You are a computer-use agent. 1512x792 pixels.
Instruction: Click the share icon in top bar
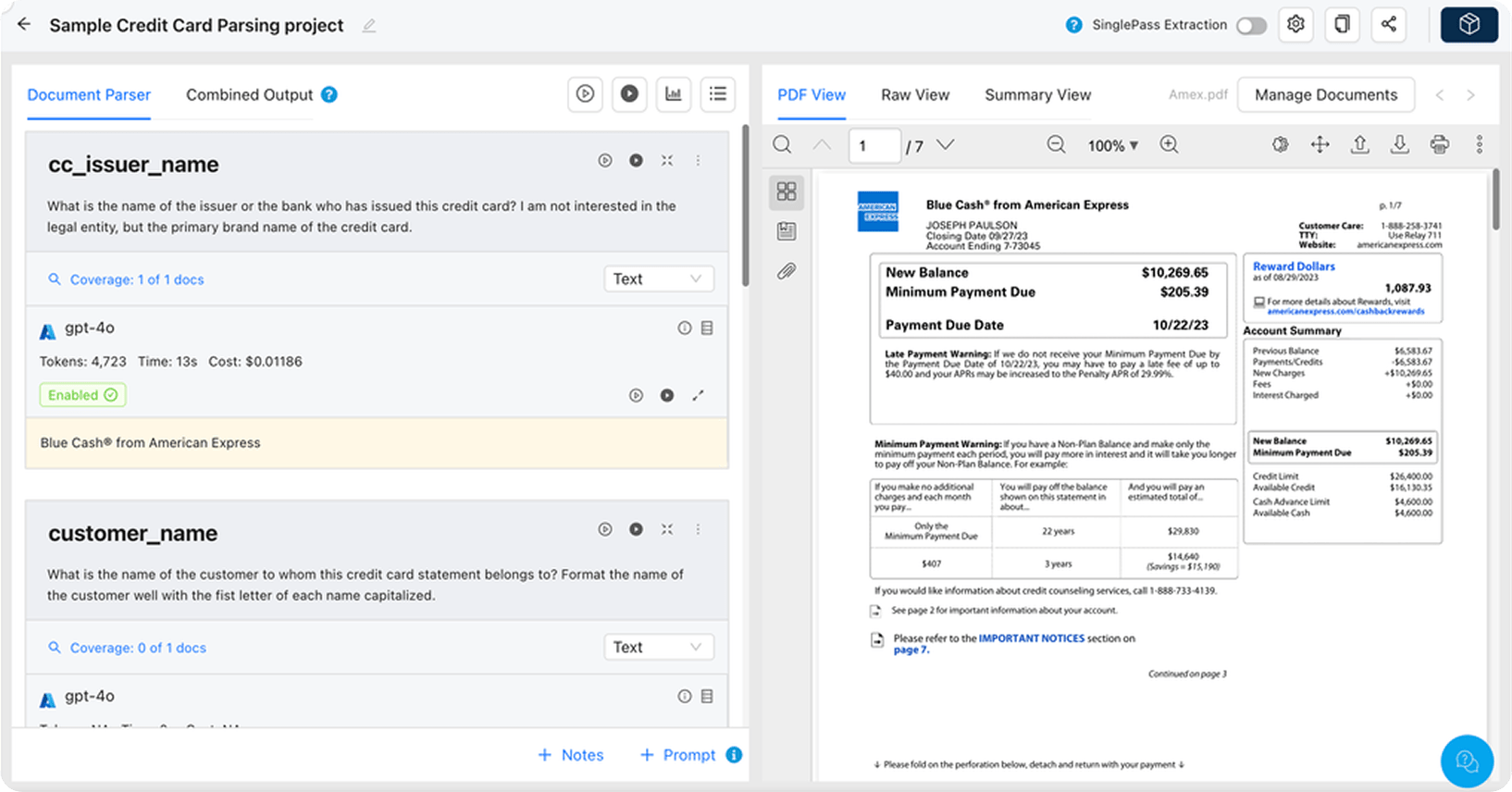tap(1388, 25)
